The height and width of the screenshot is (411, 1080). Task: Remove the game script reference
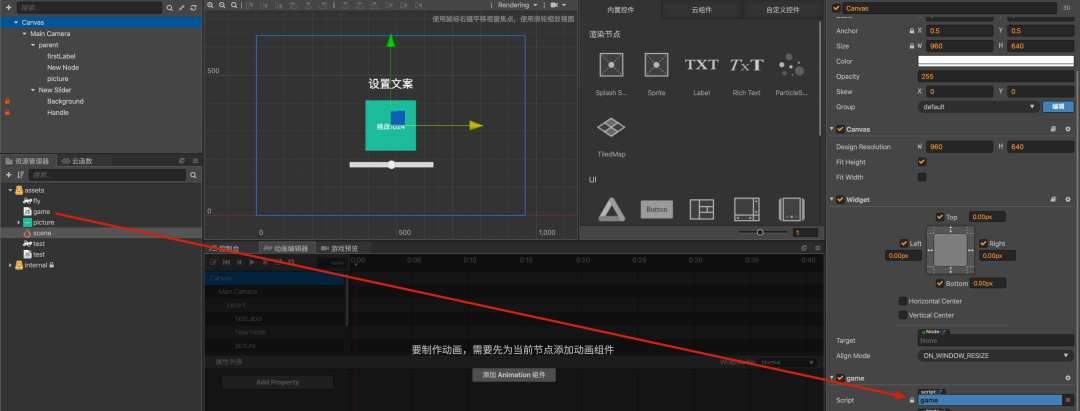click(1068, 400)
